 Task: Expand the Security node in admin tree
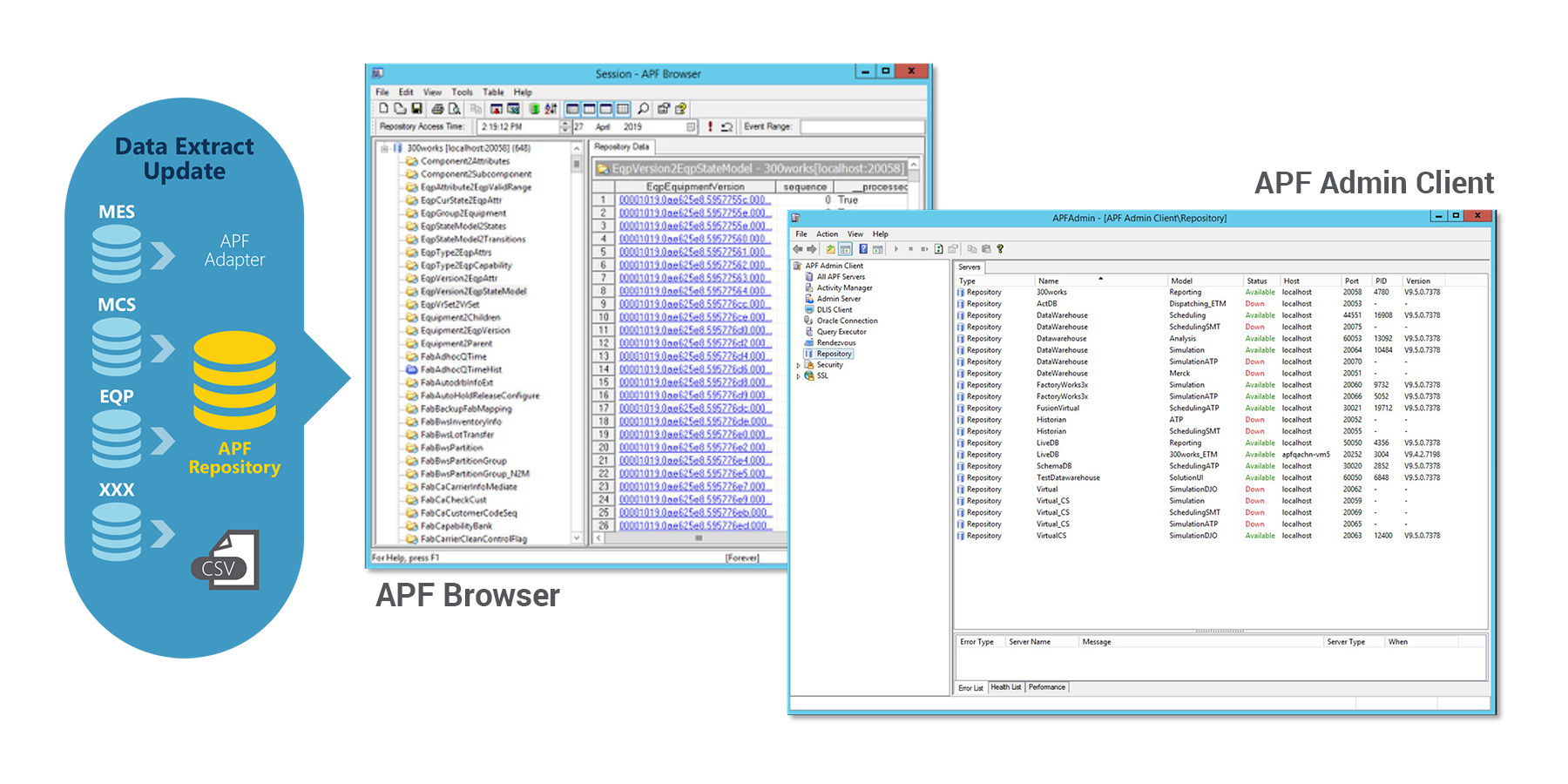[x=799, y=365]
